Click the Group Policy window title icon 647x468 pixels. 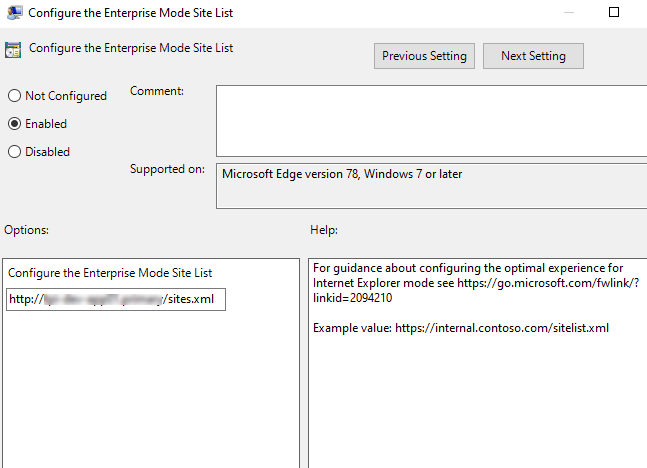click(14, 13)
